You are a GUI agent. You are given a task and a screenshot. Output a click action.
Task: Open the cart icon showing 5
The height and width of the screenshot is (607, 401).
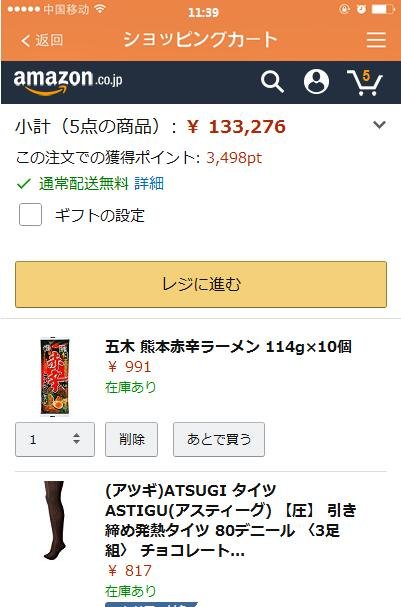(364, 82)
